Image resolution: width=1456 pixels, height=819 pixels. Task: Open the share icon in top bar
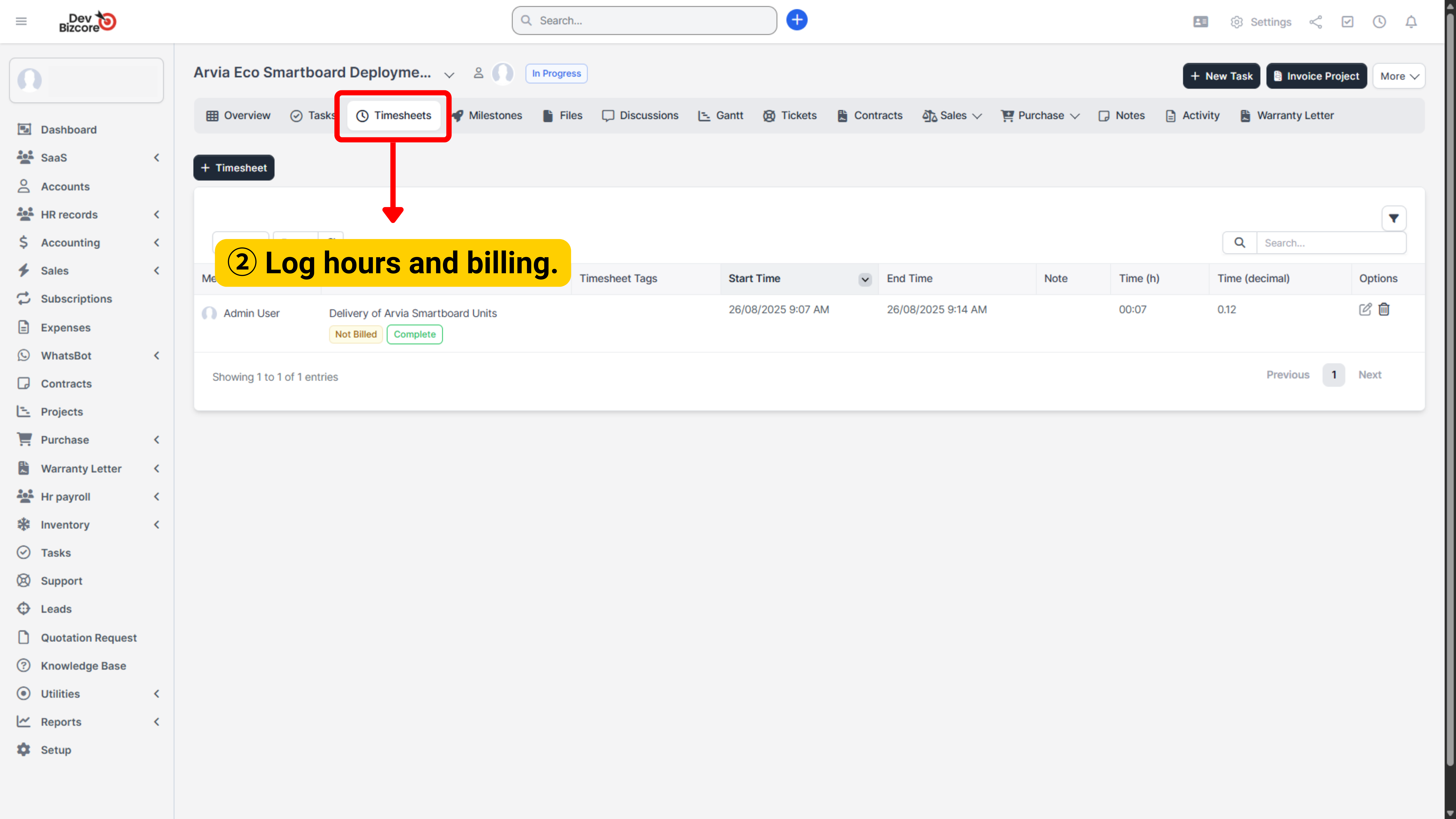point(1315,22)
